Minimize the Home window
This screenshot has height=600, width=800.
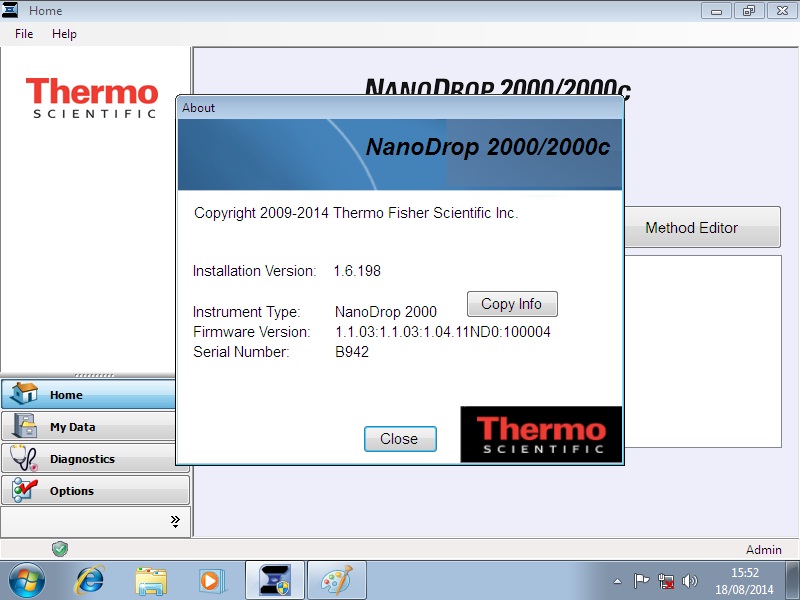coord(716,11)
